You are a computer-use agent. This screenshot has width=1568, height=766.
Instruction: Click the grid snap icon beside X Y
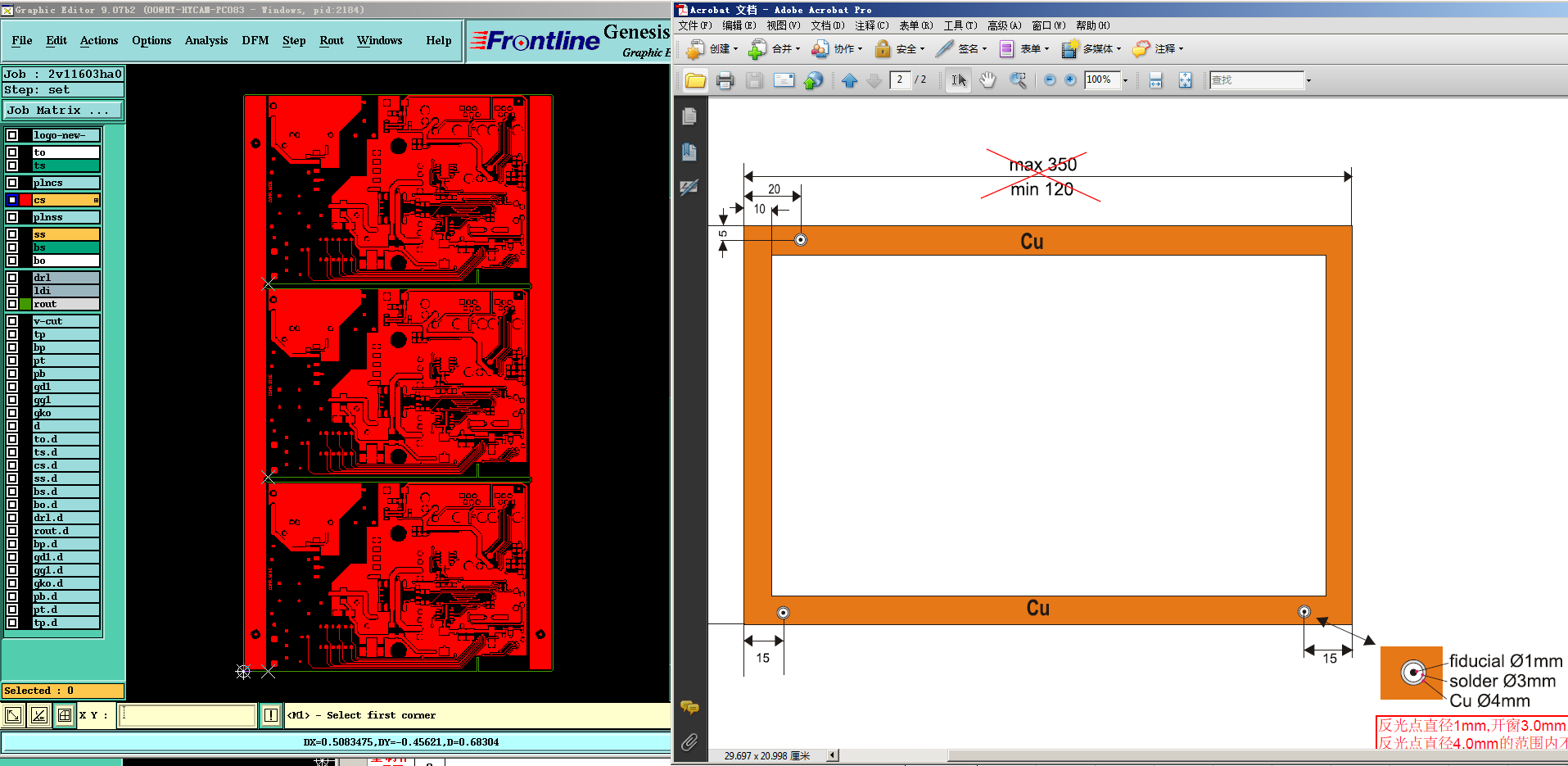64,715
